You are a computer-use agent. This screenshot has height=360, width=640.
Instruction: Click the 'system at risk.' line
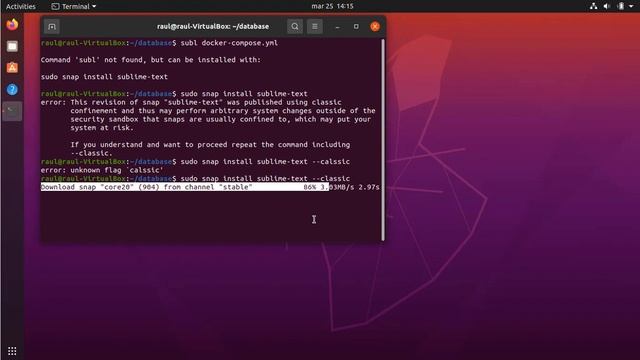click(102, 128)
